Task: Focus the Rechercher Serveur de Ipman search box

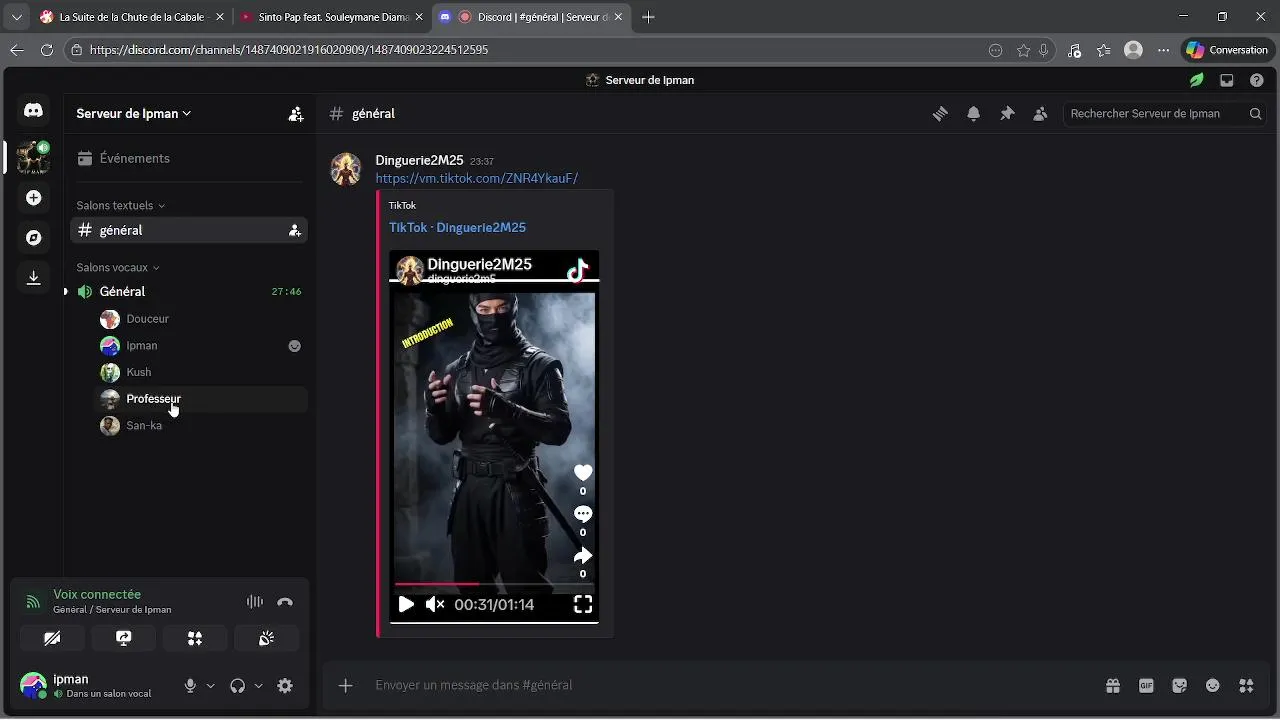Action: pos(1166,114)
